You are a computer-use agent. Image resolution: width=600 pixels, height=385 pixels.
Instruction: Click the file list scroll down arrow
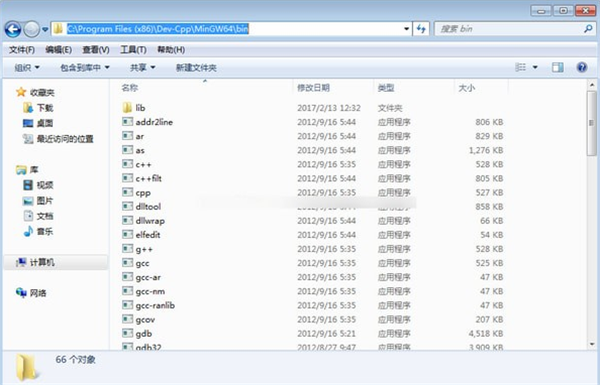coord(592,345)
